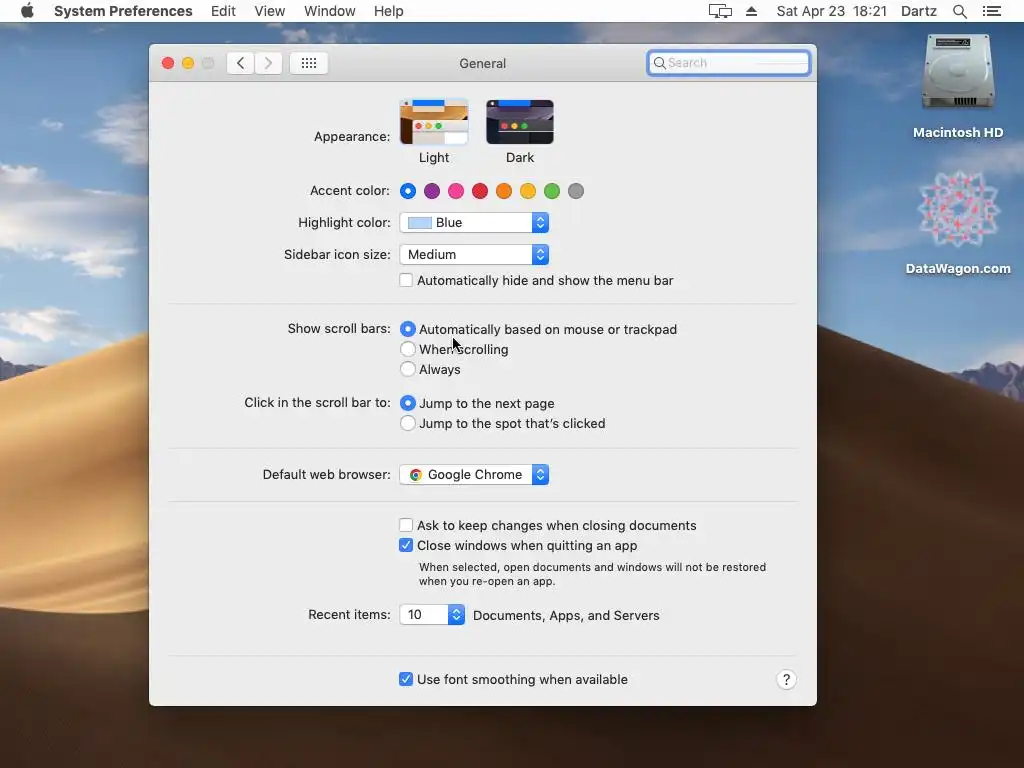Select blue accent color

(x=408, y=191)
